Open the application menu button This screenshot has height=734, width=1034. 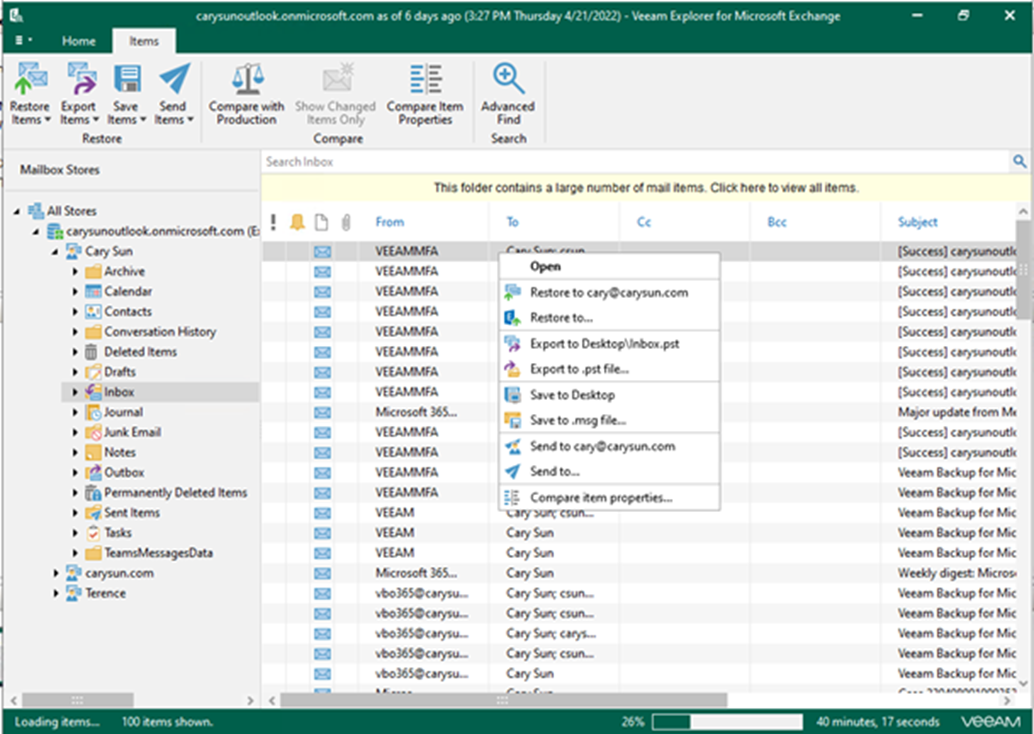click(x=23, y=41)
